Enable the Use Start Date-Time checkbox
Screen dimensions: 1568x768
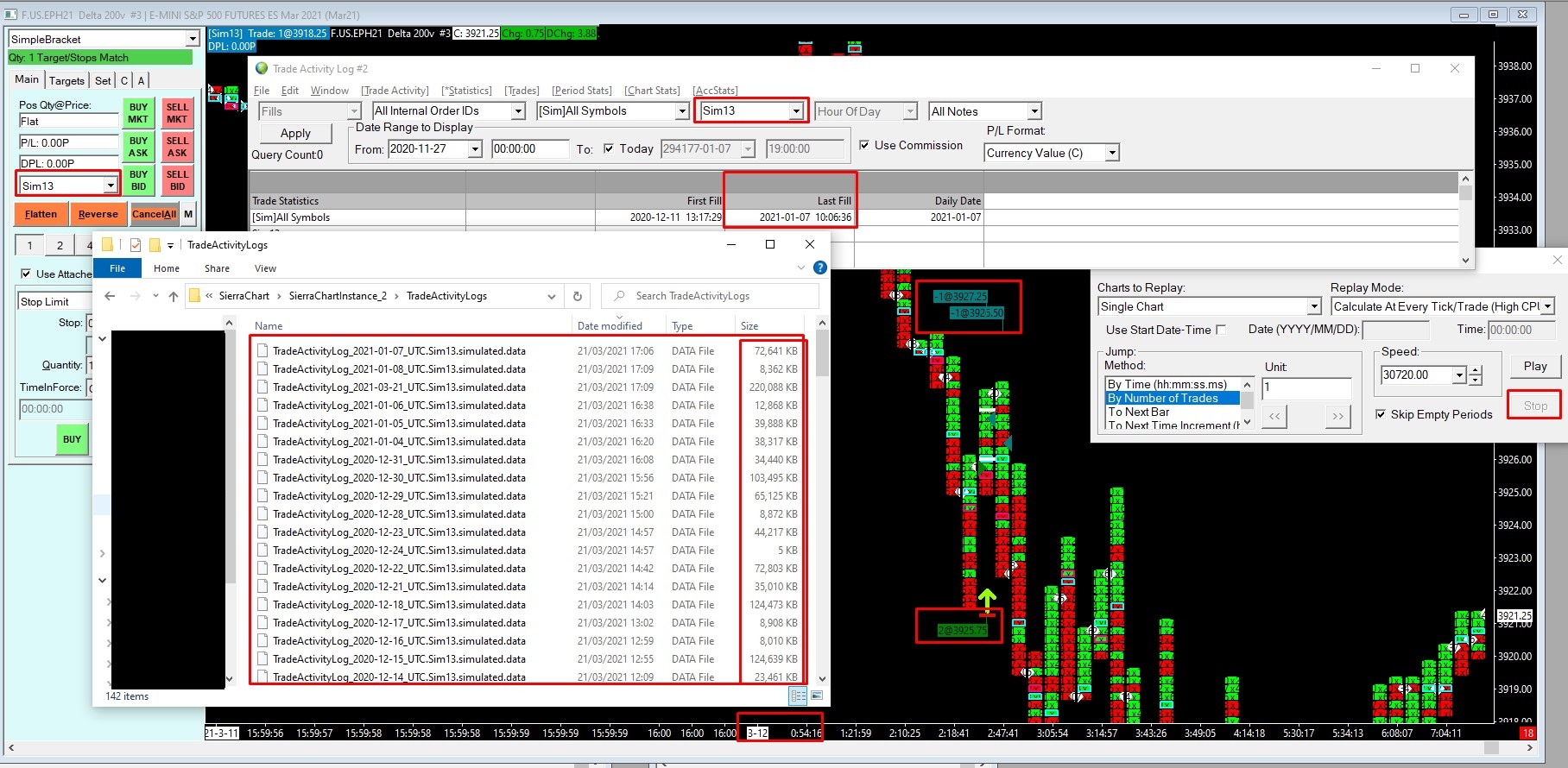pos(1221,330)
